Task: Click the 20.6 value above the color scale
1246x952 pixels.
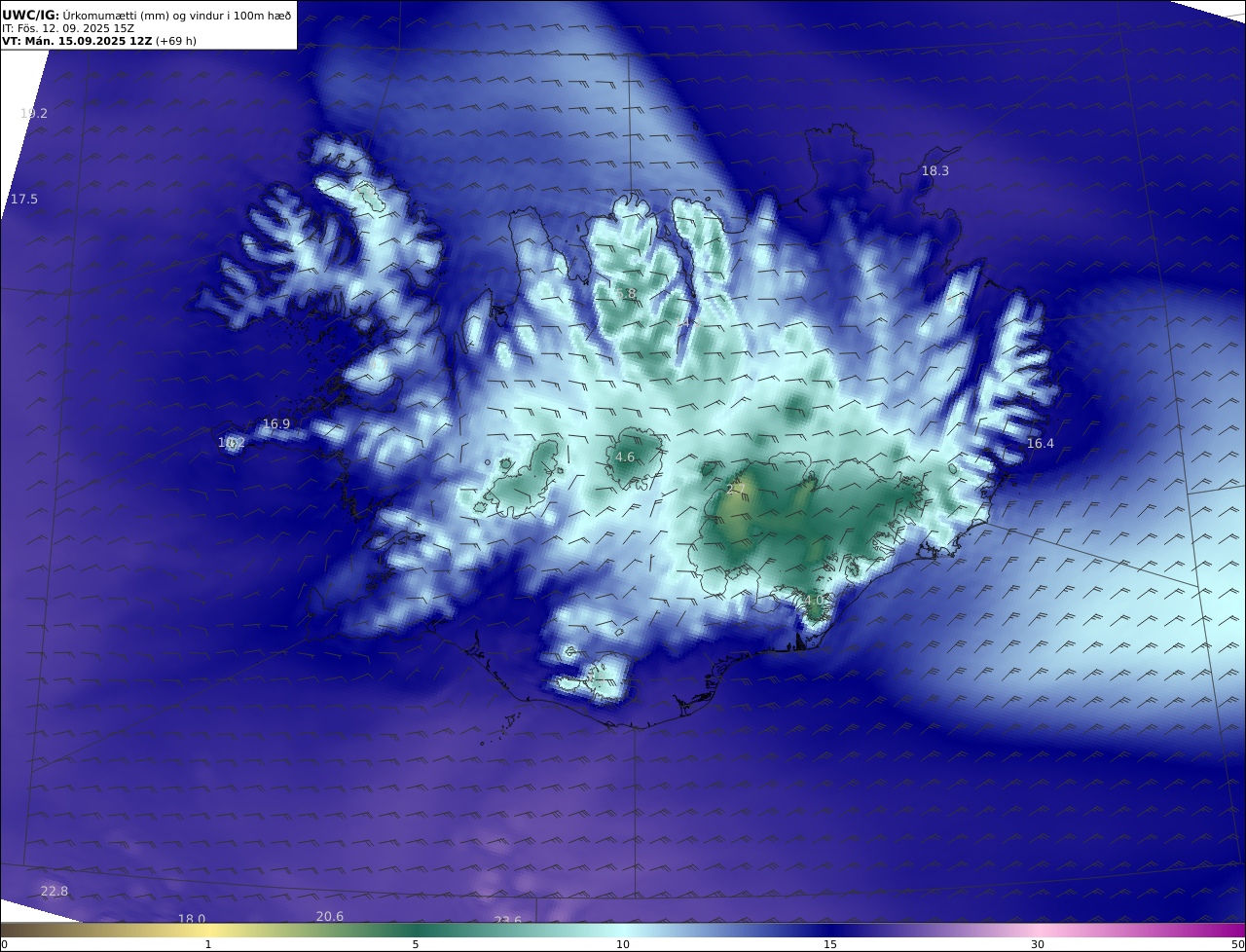Action: pos(330,917)
